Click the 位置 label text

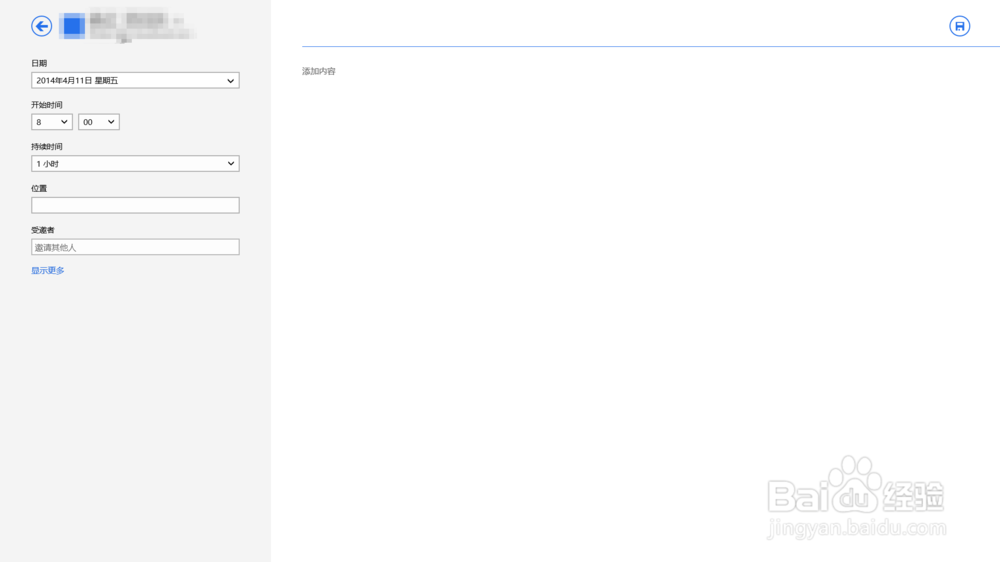tap(39, 188)
